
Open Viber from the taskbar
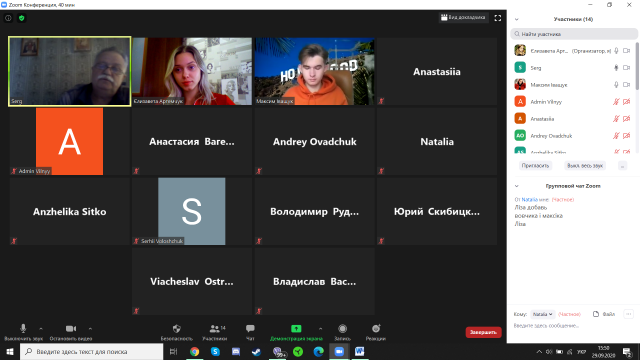click(278, 351)
